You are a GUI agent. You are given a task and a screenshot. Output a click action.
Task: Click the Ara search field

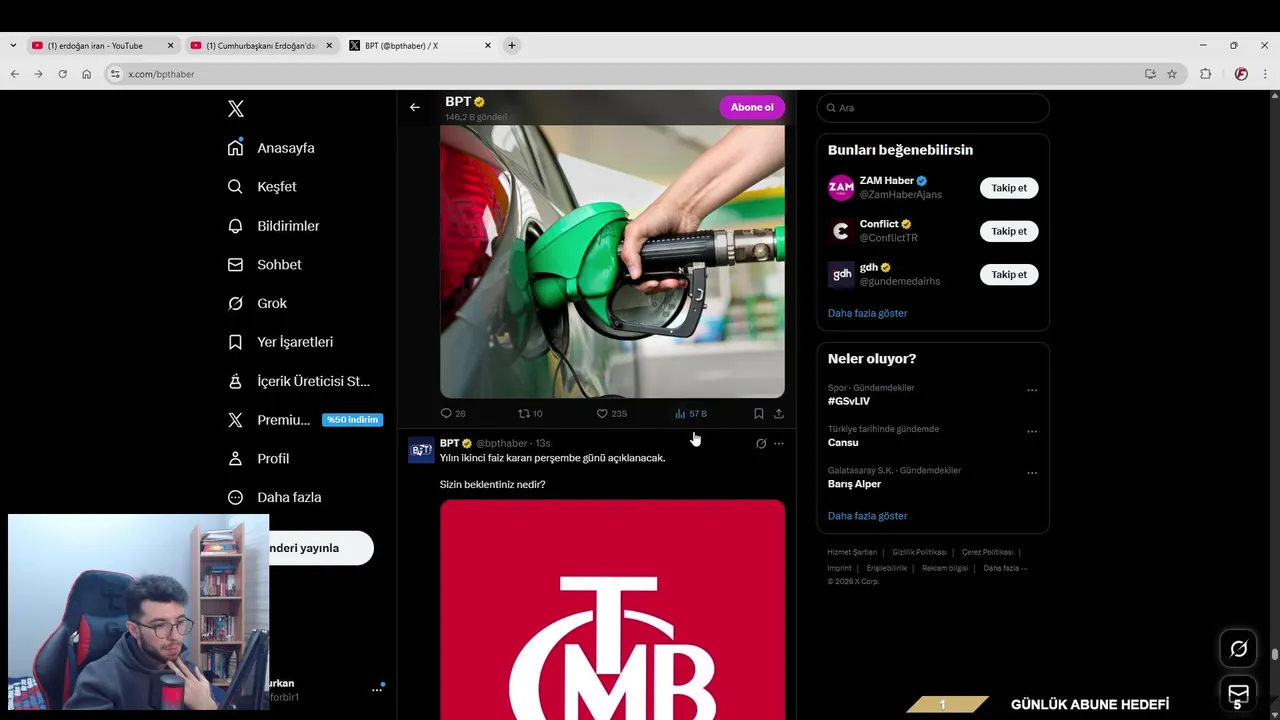933,107
